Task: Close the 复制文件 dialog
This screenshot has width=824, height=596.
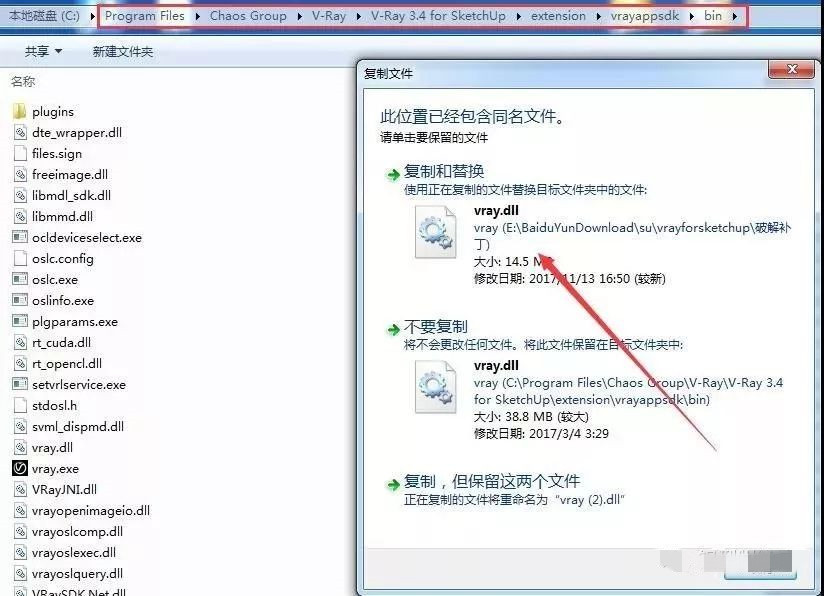Action: (797, 69)
